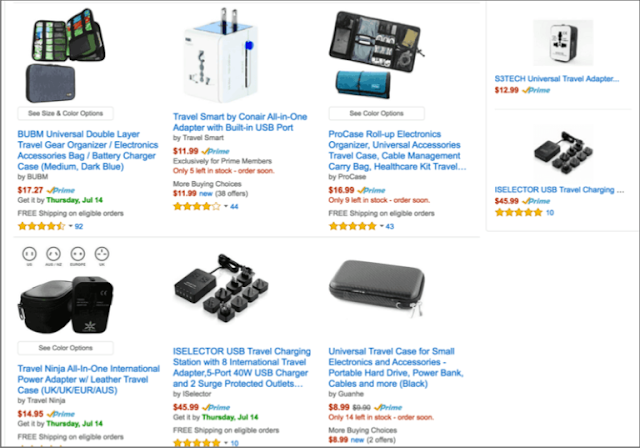Click the US plug type icon
Viewport: 640px width, 448px height.
29,254
